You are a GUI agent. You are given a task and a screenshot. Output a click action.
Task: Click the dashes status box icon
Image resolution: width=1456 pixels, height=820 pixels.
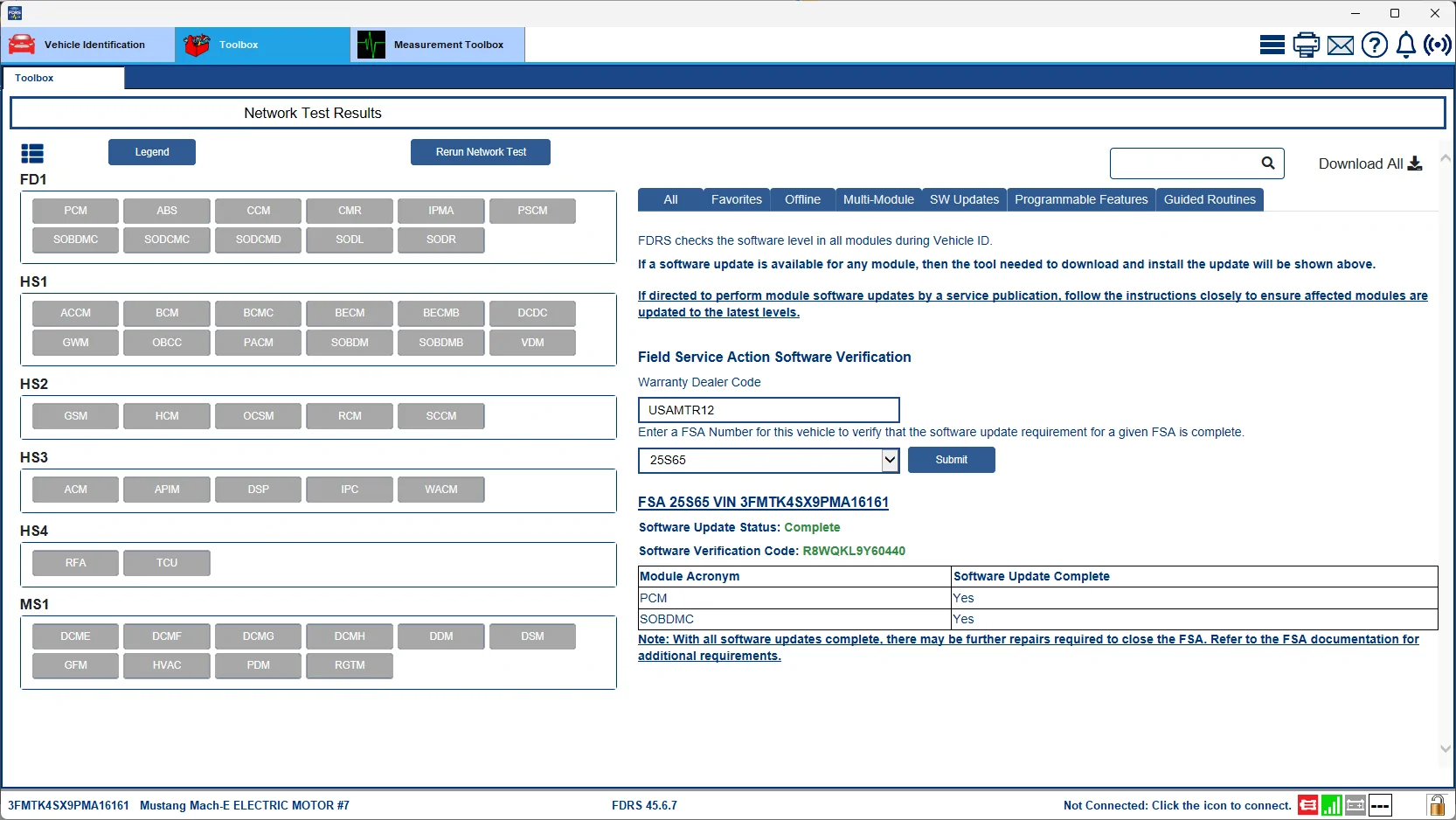coord(1380,805)
